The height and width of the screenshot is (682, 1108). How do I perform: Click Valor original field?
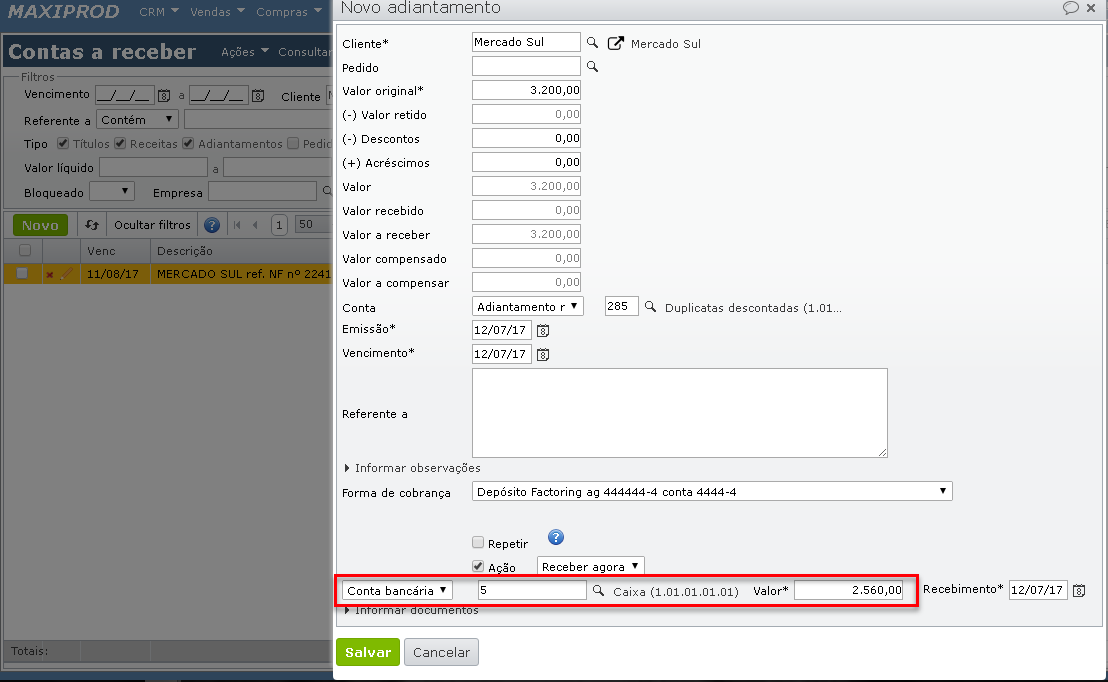point(526,90)
